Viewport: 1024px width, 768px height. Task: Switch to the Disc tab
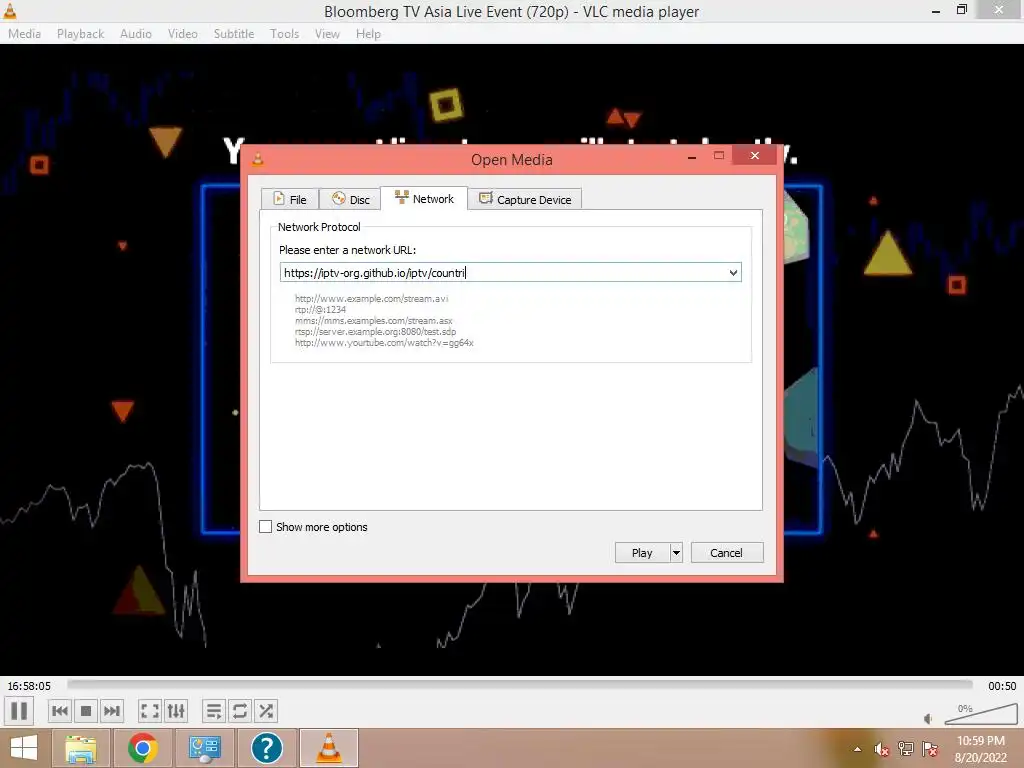coord(350,199)
